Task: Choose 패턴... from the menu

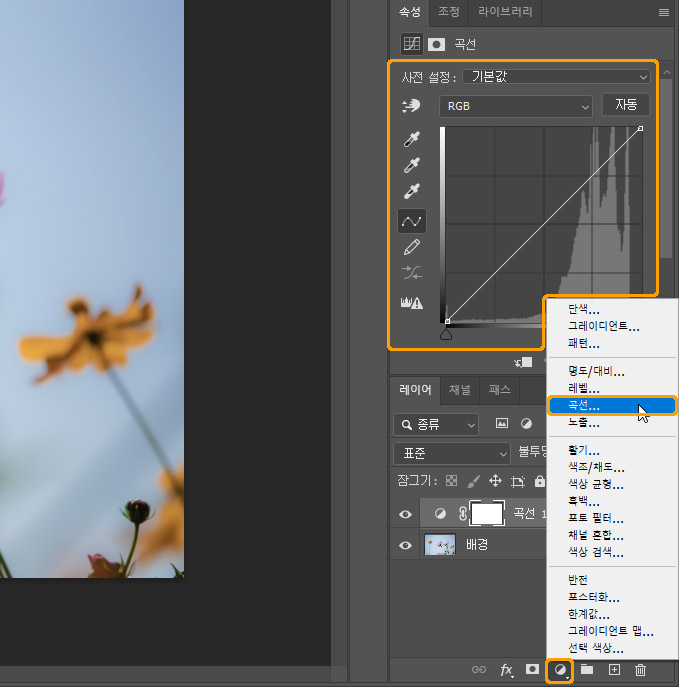Action: click(612, 344)
